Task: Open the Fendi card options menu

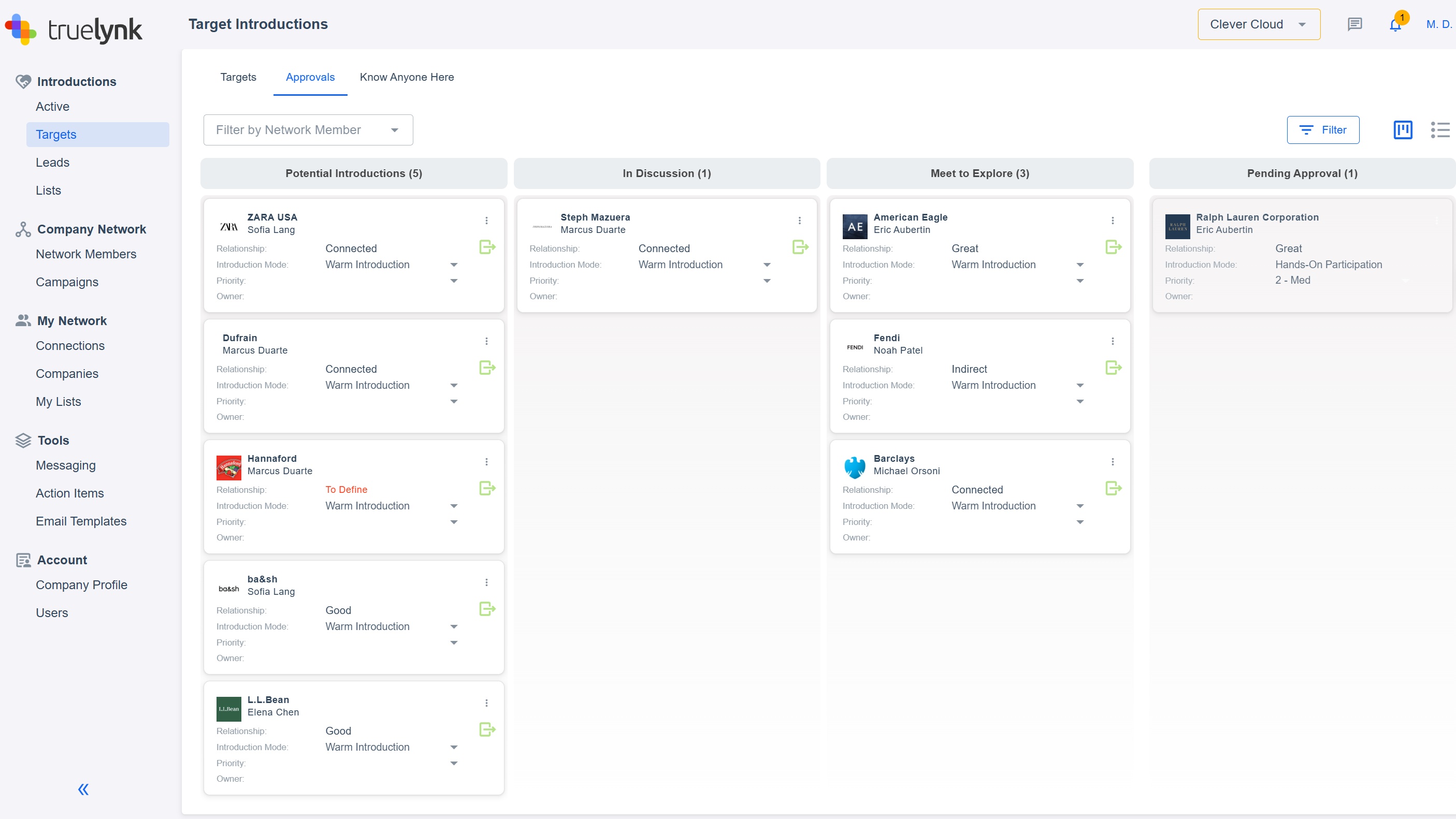Action: click(1113, 341)
